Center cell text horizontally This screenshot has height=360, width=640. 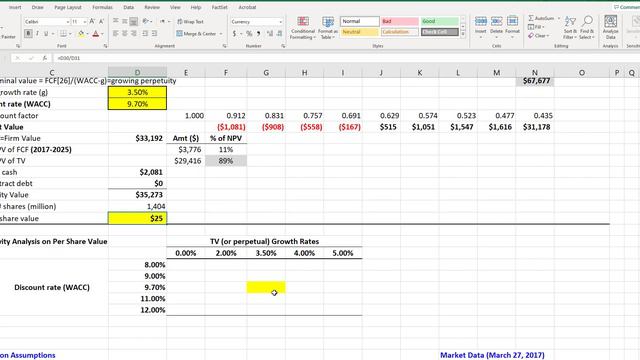[x=124, y=33]
